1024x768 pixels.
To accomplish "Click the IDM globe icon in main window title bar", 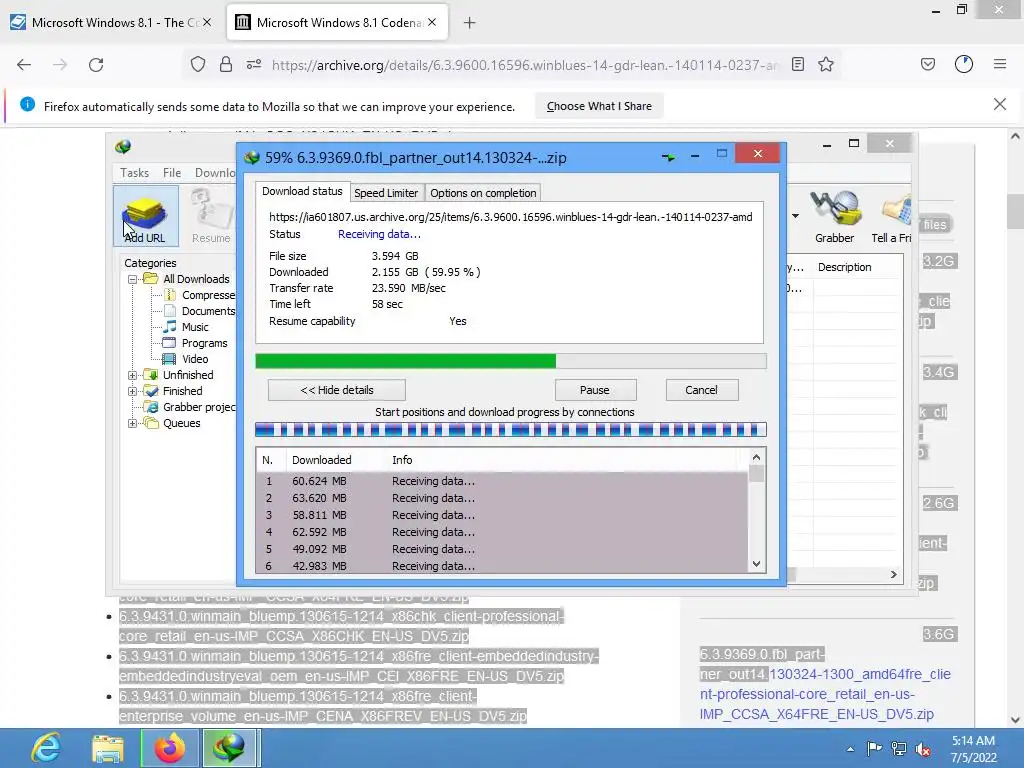I will pyautogui.click(x=123, y=147).
